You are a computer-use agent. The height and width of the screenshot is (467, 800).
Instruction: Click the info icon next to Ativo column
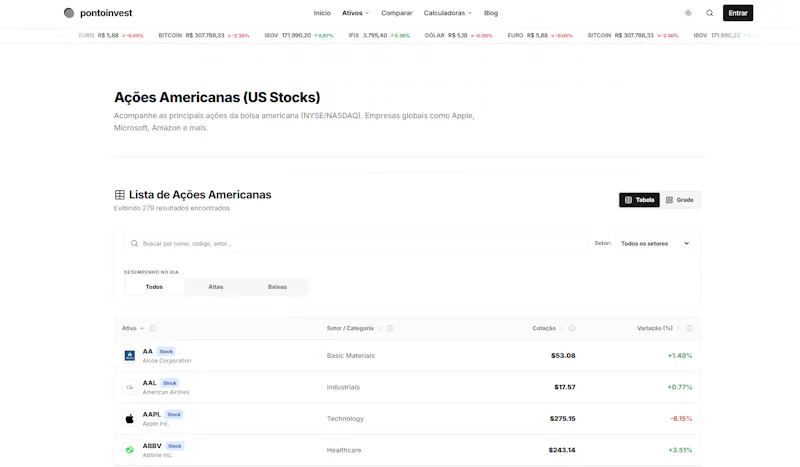(x=153, y=328)
